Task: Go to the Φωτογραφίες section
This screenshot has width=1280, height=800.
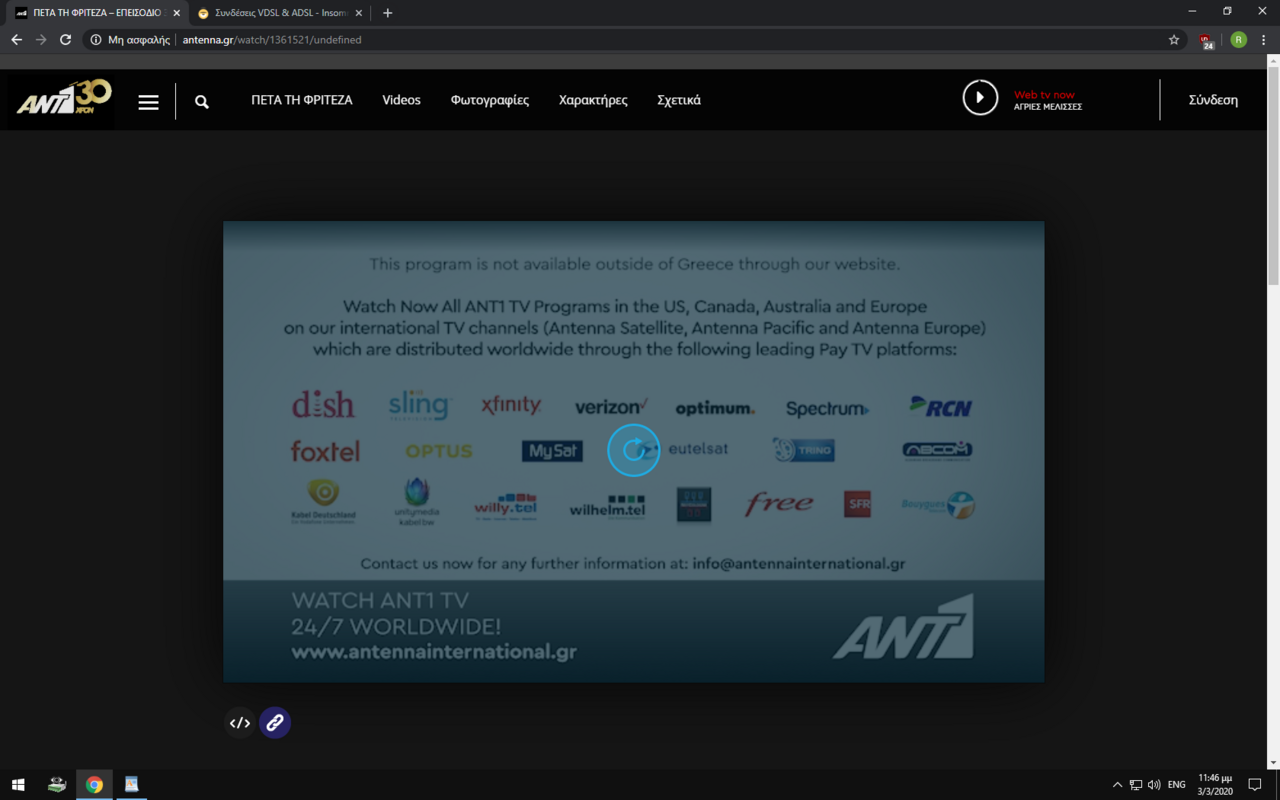Action: point(490,100)
